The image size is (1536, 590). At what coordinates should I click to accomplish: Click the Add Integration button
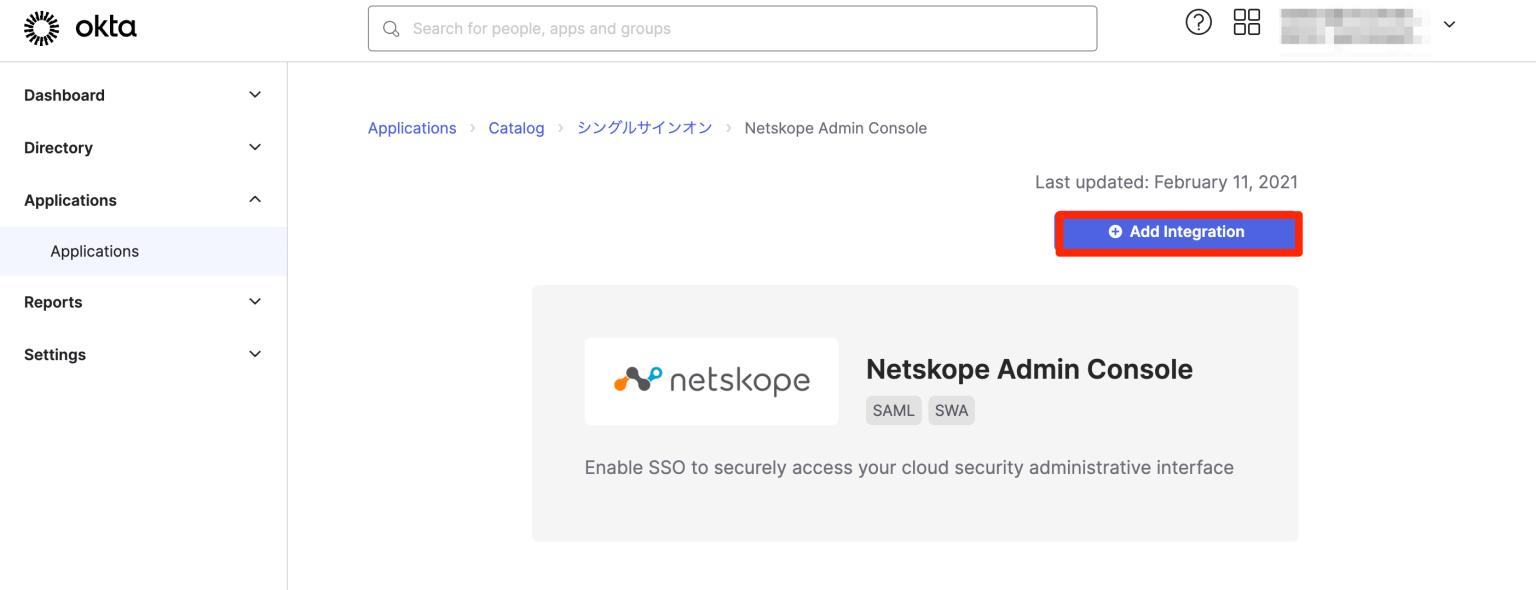coord(1178,231)
